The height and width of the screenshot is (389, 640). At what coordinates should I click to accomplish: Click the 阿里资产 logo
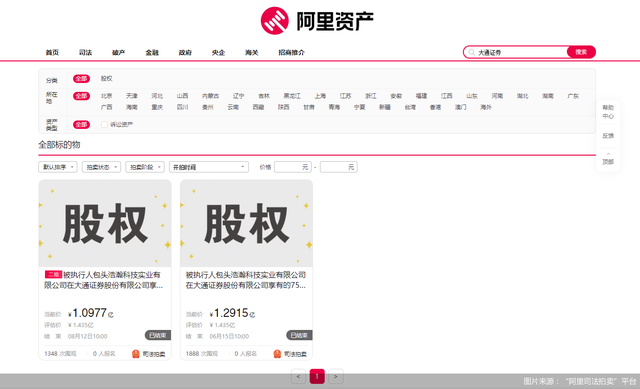point(317,20)
